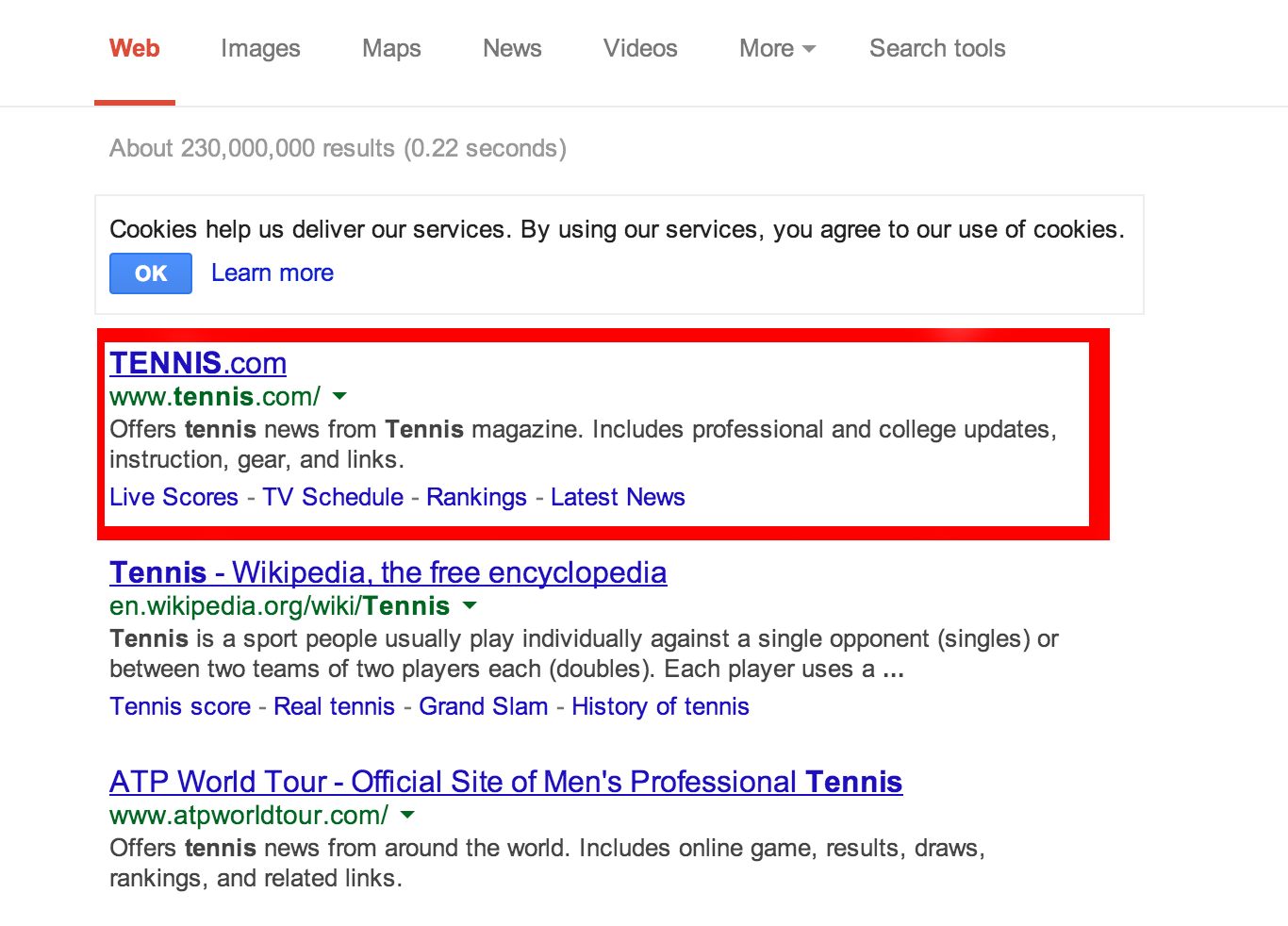
Task: Click Wikipedia snippet 'Tennis is a sport people'
Action: tap(584, 653)
